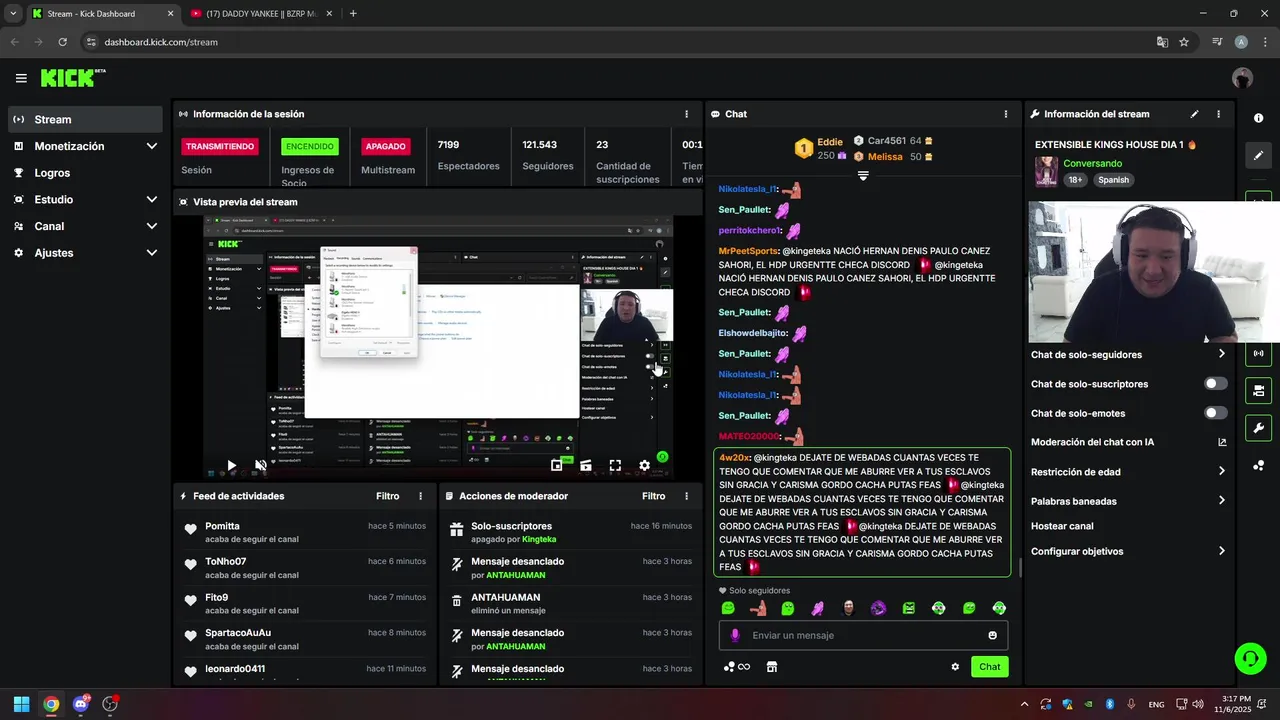The width and height of the screenshot is (1280, 720).
Task: Bookmark this page with the star icon
Action: pyautogui.click(x=1184, y=42)
